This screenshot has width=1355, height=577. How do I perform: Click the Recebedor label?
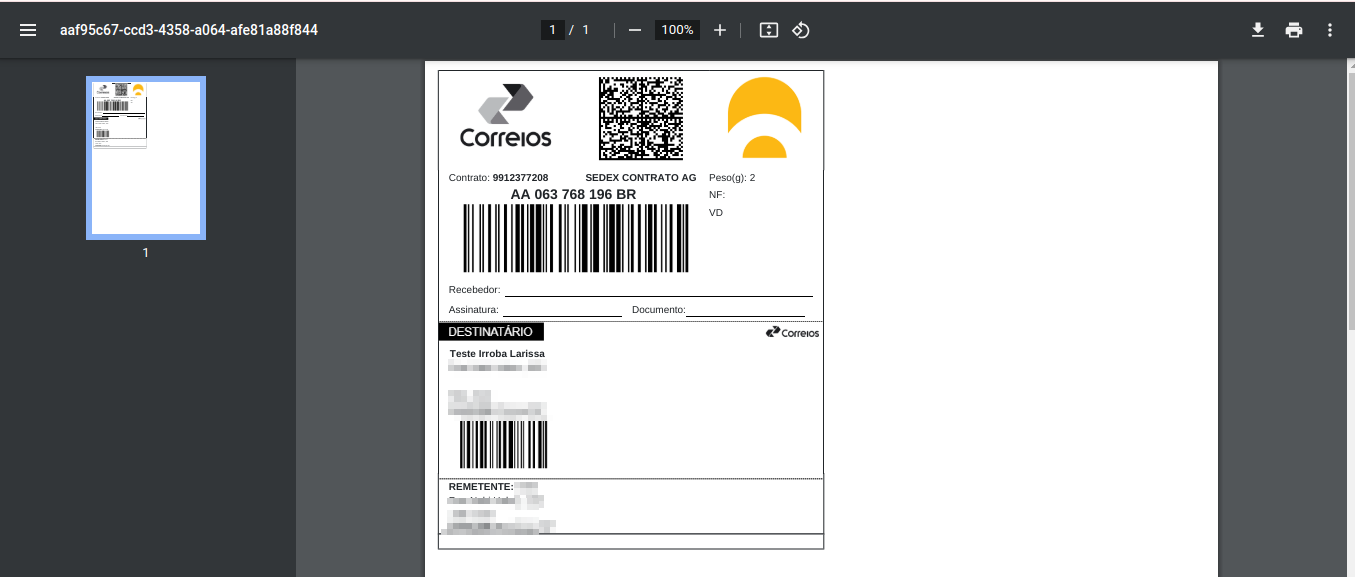click(474, 290)
